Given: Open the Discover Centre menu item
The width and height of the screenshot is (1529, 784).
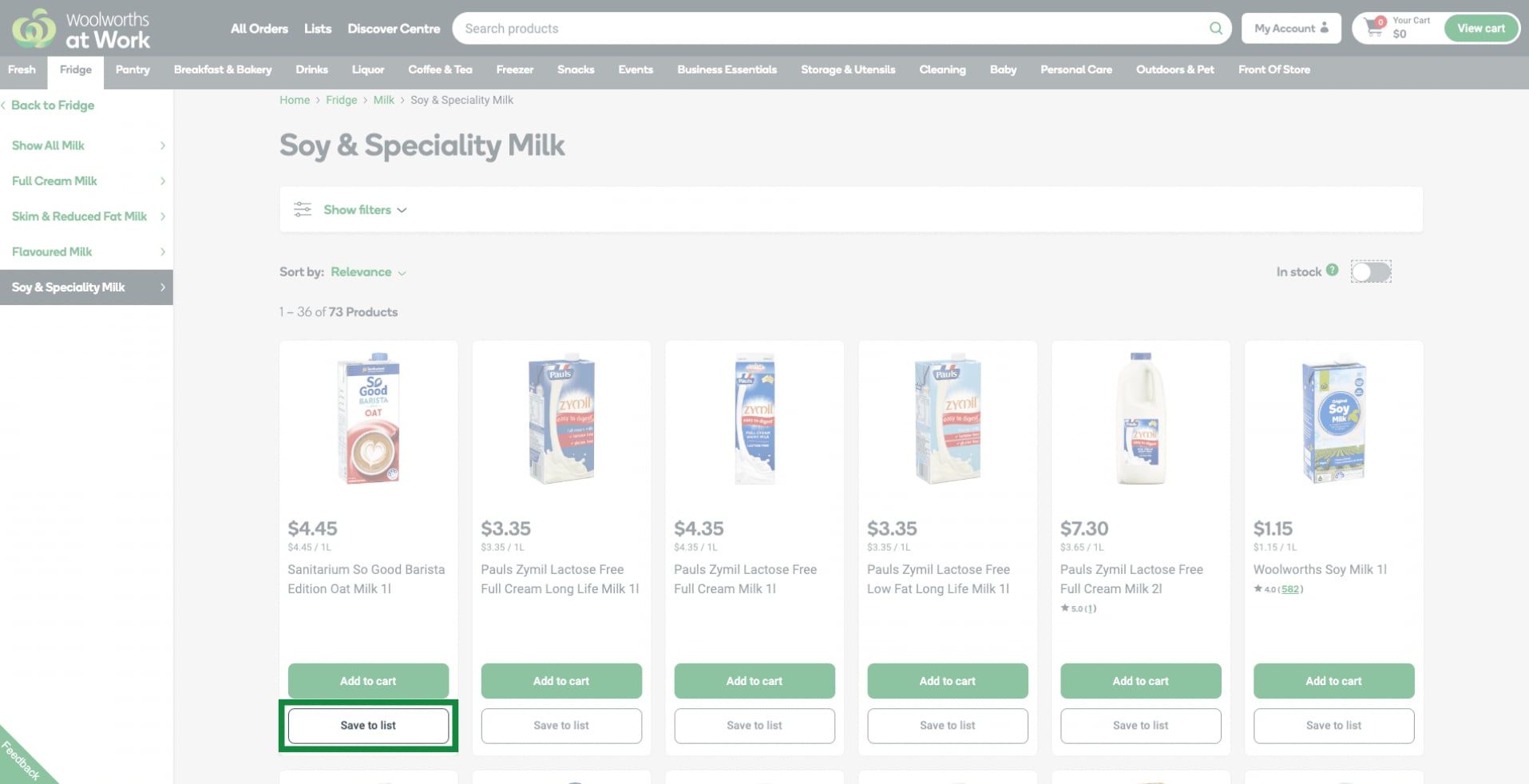Looking at the screenshot, I should [x=394, y=28].
